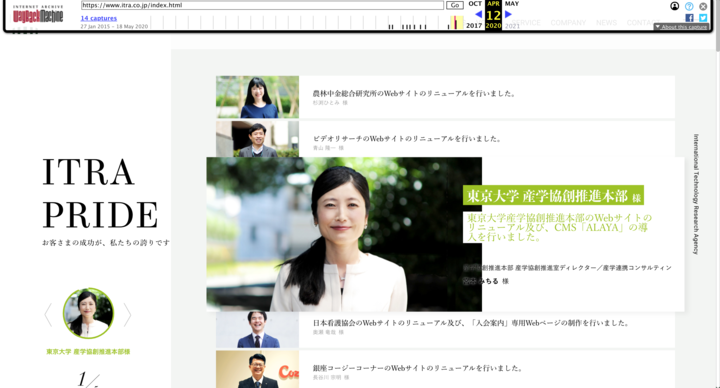
Task: Click green 東京大学 産学協創推進本部 heading
Action: (553, 196)
